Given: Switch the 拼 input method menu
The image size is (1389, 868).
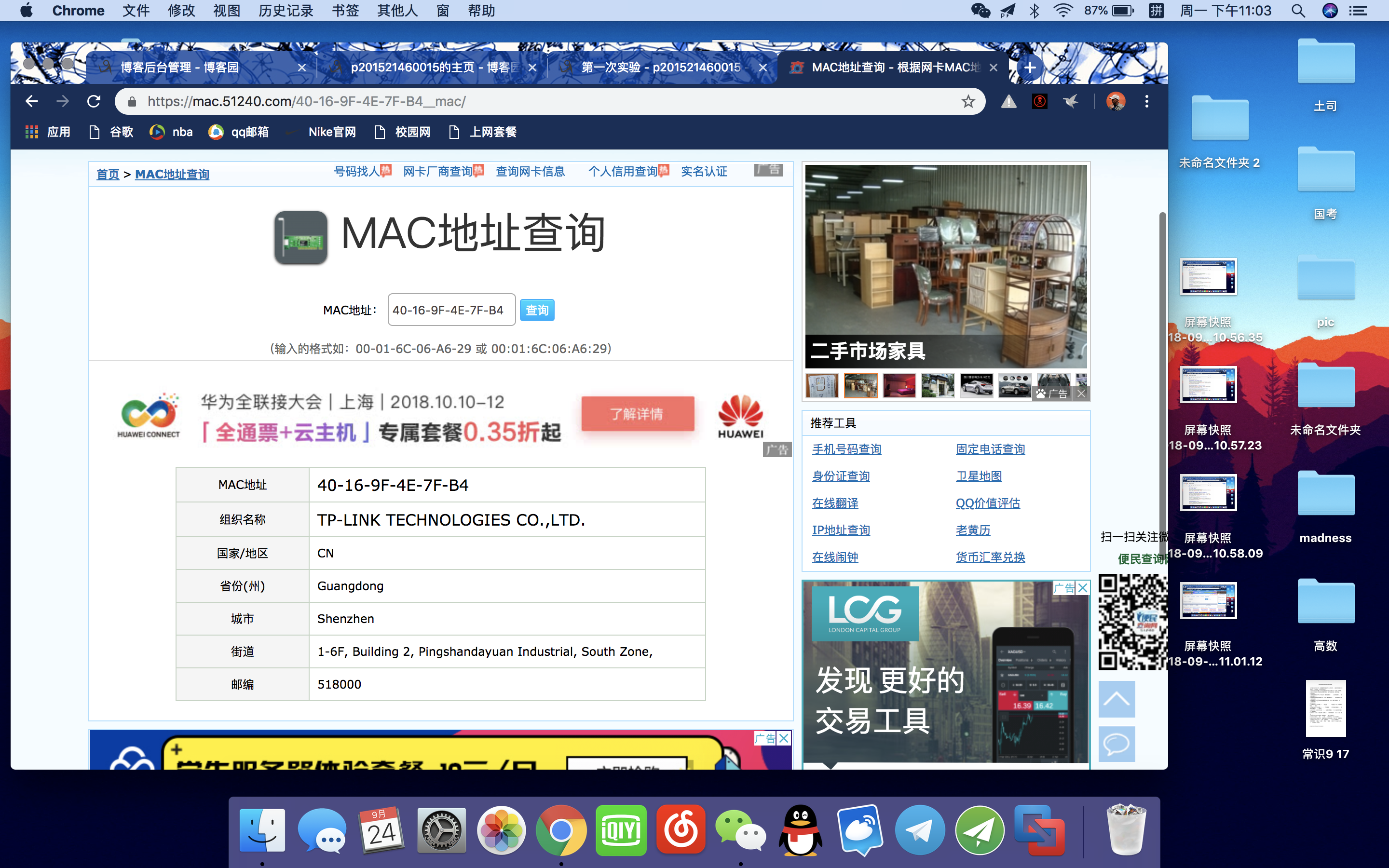Looking at the screenshot, I should (1156, 10).
